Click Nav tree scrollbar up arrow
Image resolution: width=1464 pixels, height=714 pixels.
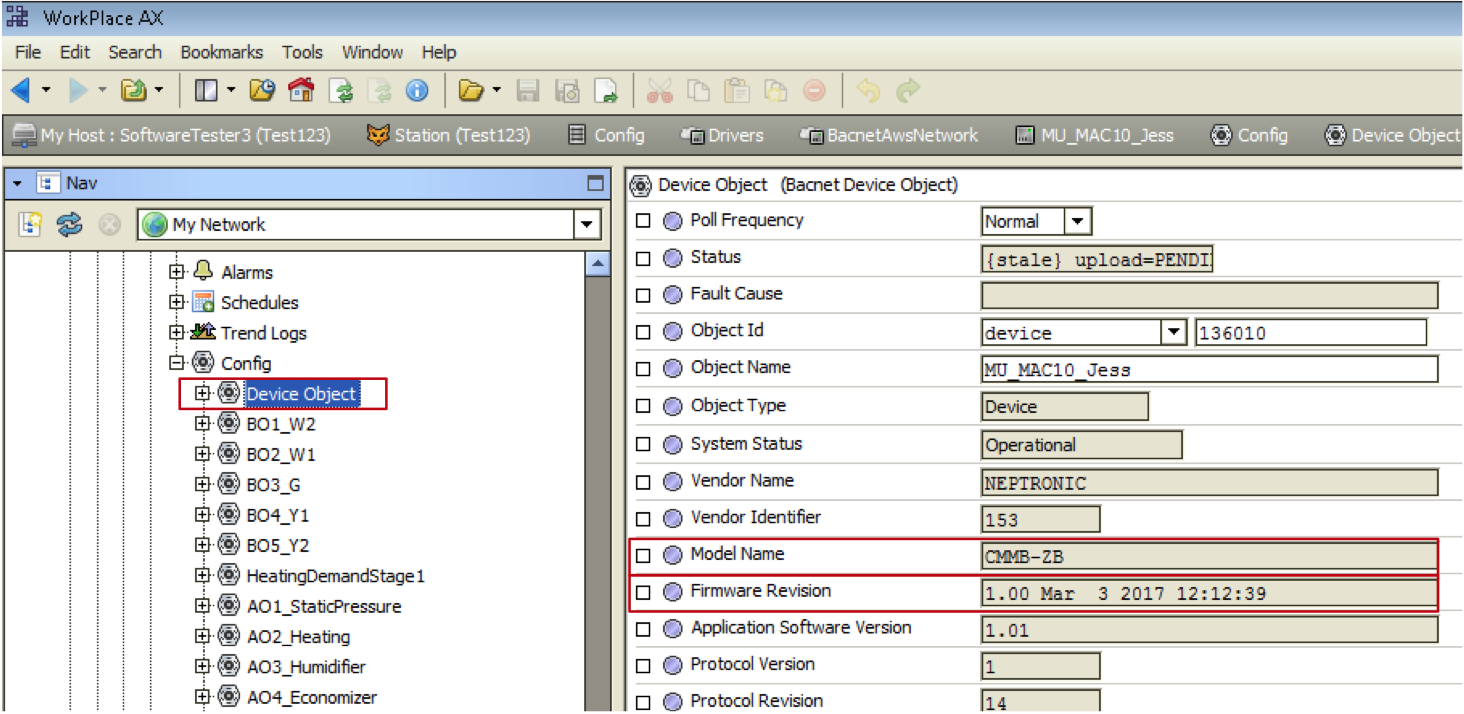click(x=597, y=264)
